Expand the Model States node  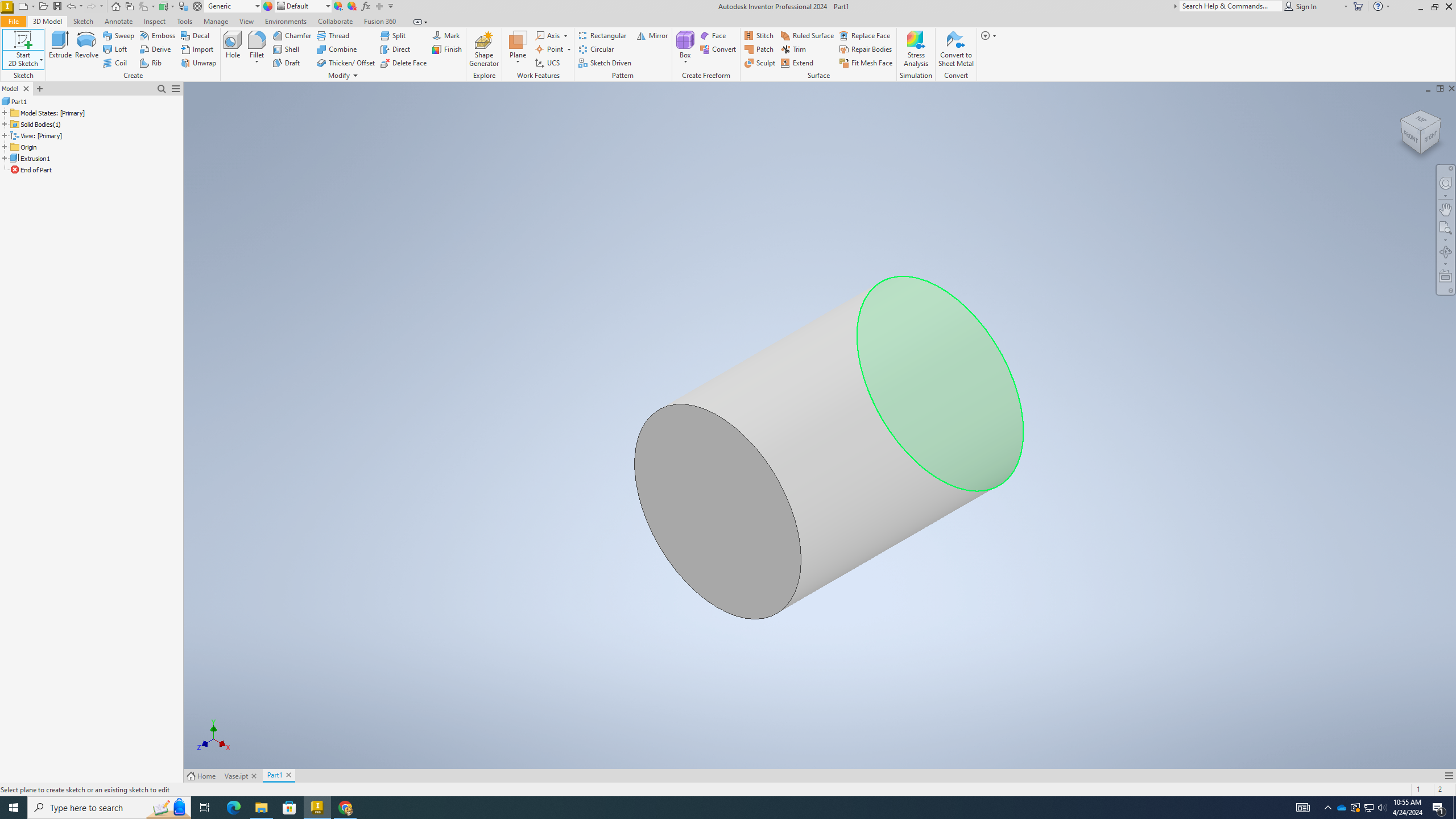tap(5, 113)
